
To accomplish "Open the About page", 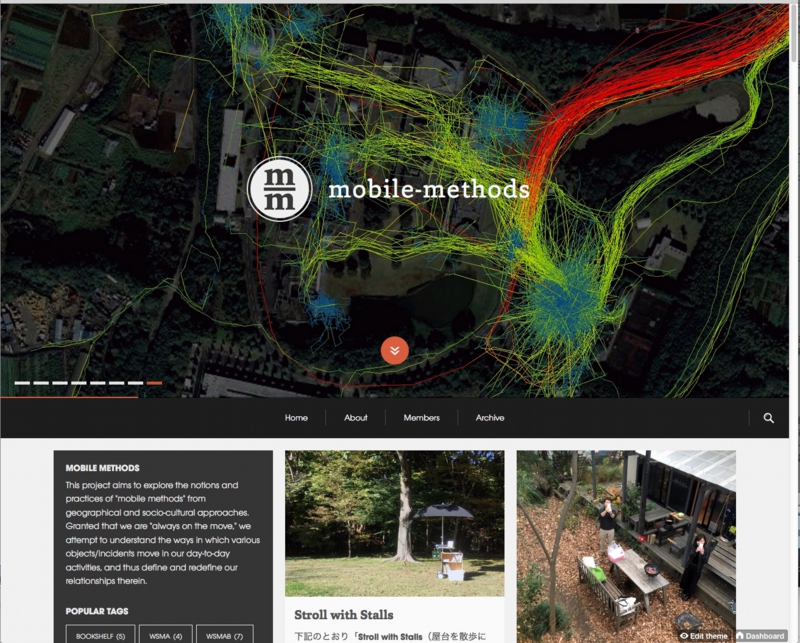I will coord(356,417).
